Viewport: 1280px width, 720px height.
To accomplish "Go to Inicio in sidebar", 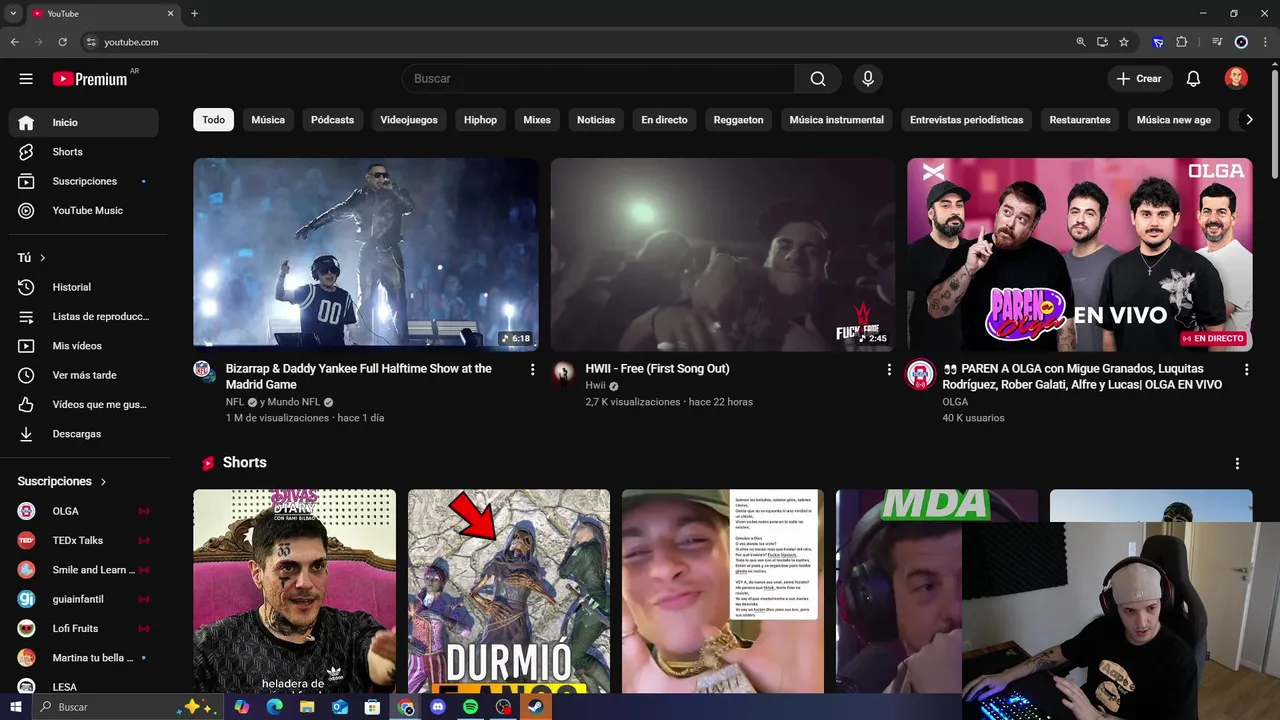I will [x=84, y=123].
